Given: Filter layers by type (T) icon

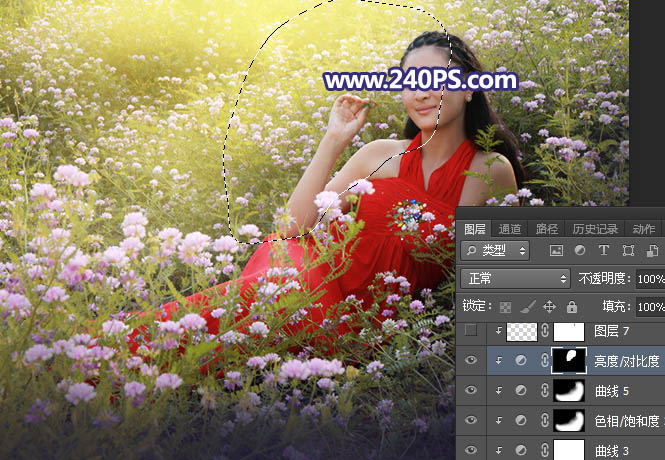Looking at the screenshot, I should [x=604, y=250].
